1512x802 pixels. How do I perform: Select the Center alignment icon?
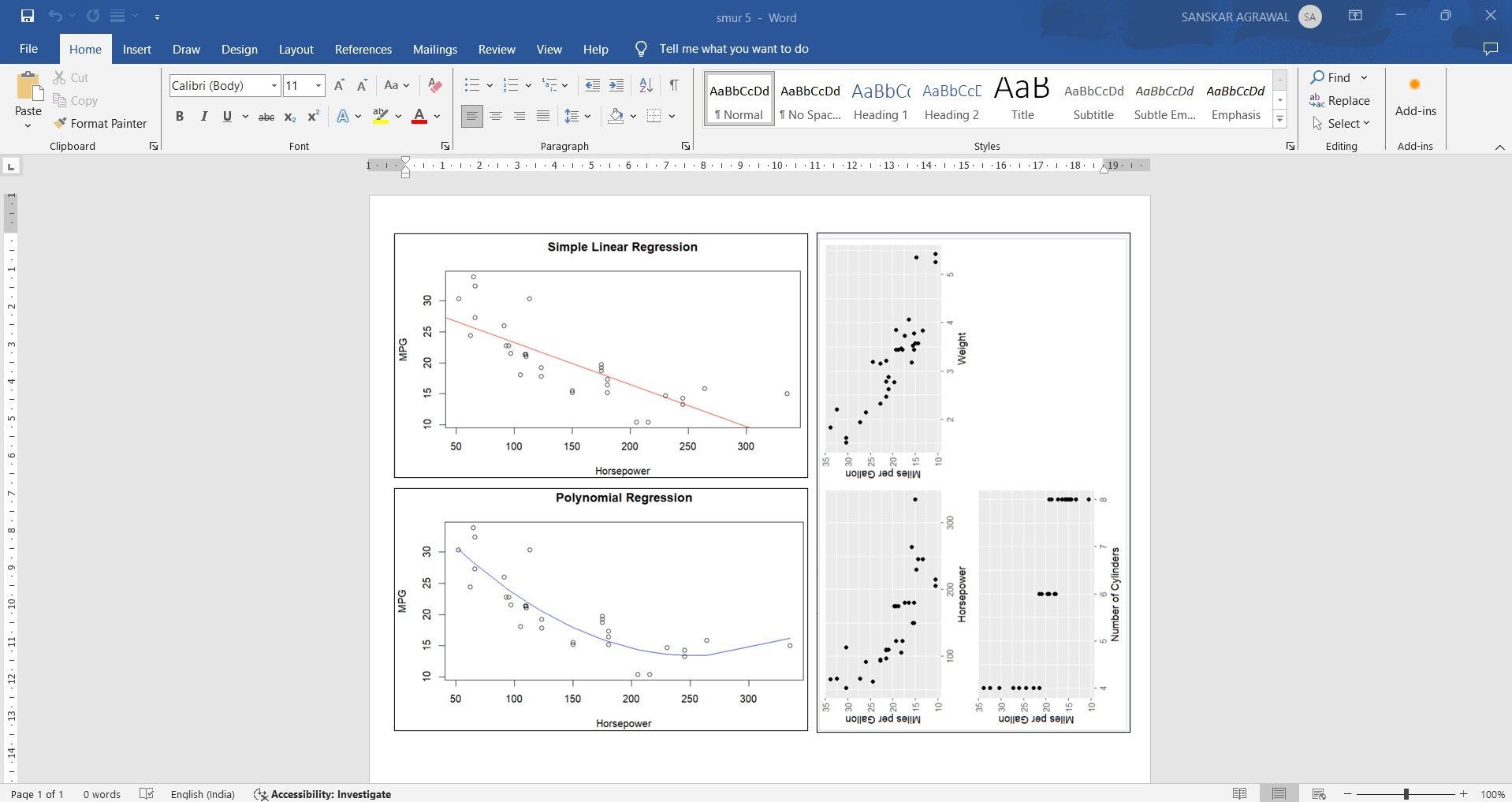tap(495, 116)
